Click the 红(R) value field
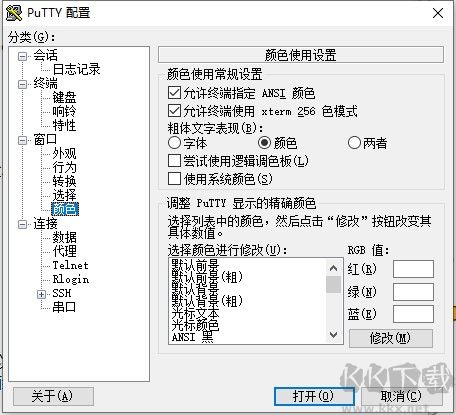The height and width of the screenshot is (415, 456). point(413,269)
